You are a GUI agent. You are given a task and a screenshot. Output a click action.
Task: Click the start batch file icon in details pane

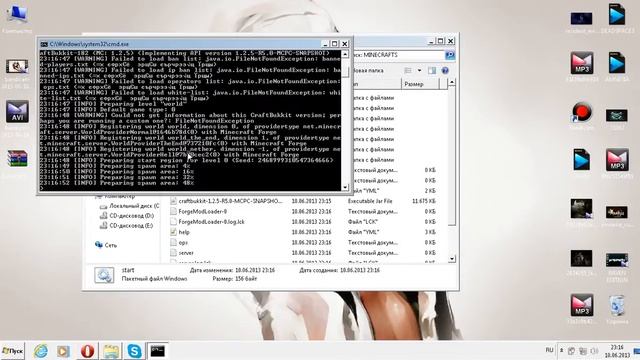tap(104, 275)
